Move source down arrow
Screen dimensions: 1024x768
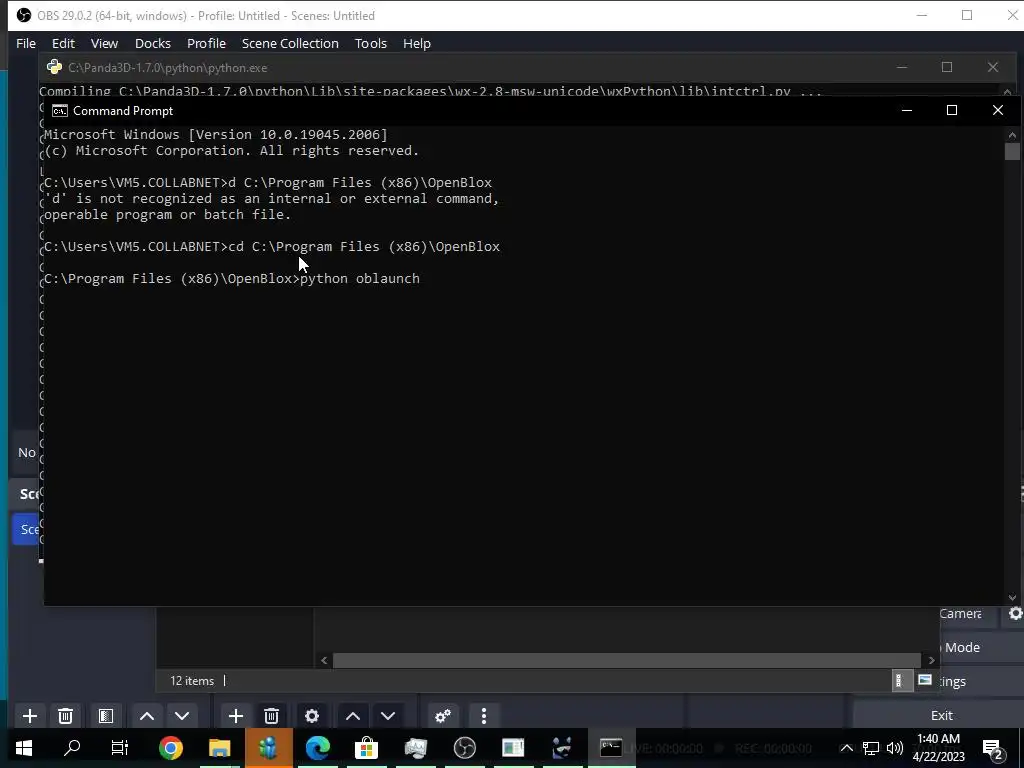[388, 716]
